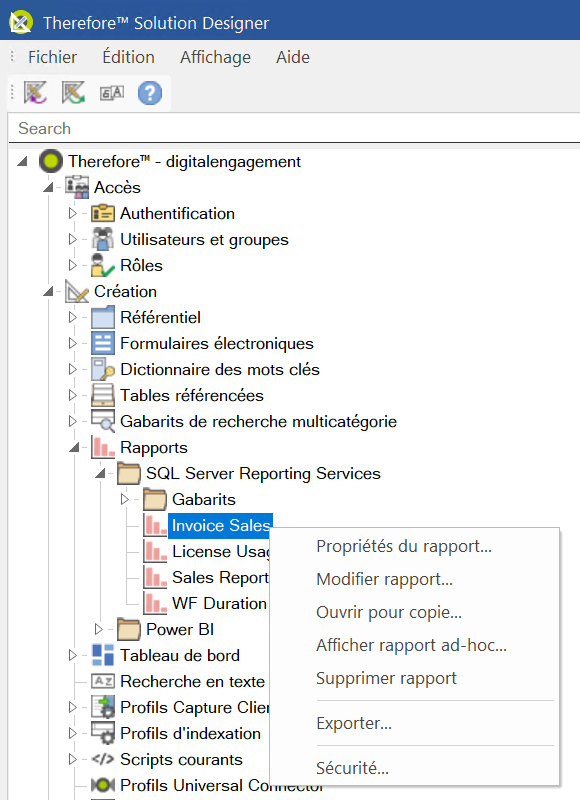
Task: Click the Tables référencées table icon
Action: coord(103,395)
